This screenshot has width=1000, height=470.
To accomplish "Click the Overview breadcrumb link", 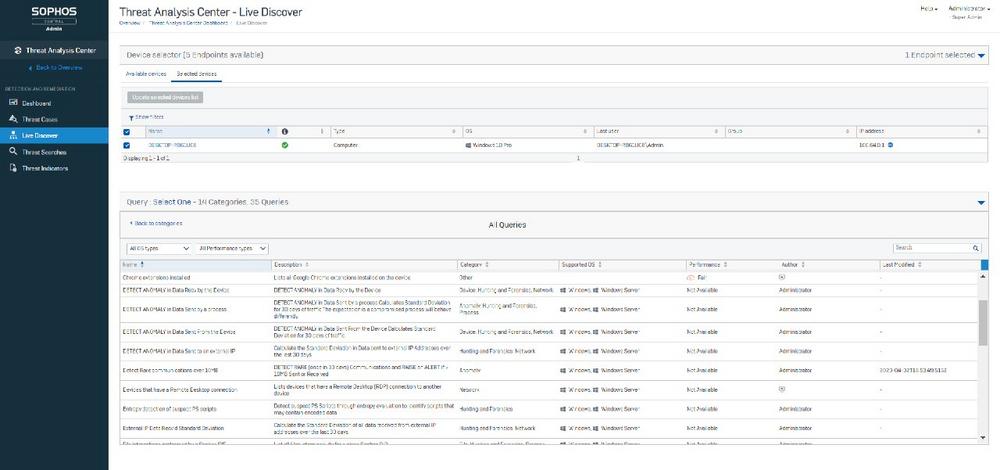I will (x=129, y=23).
